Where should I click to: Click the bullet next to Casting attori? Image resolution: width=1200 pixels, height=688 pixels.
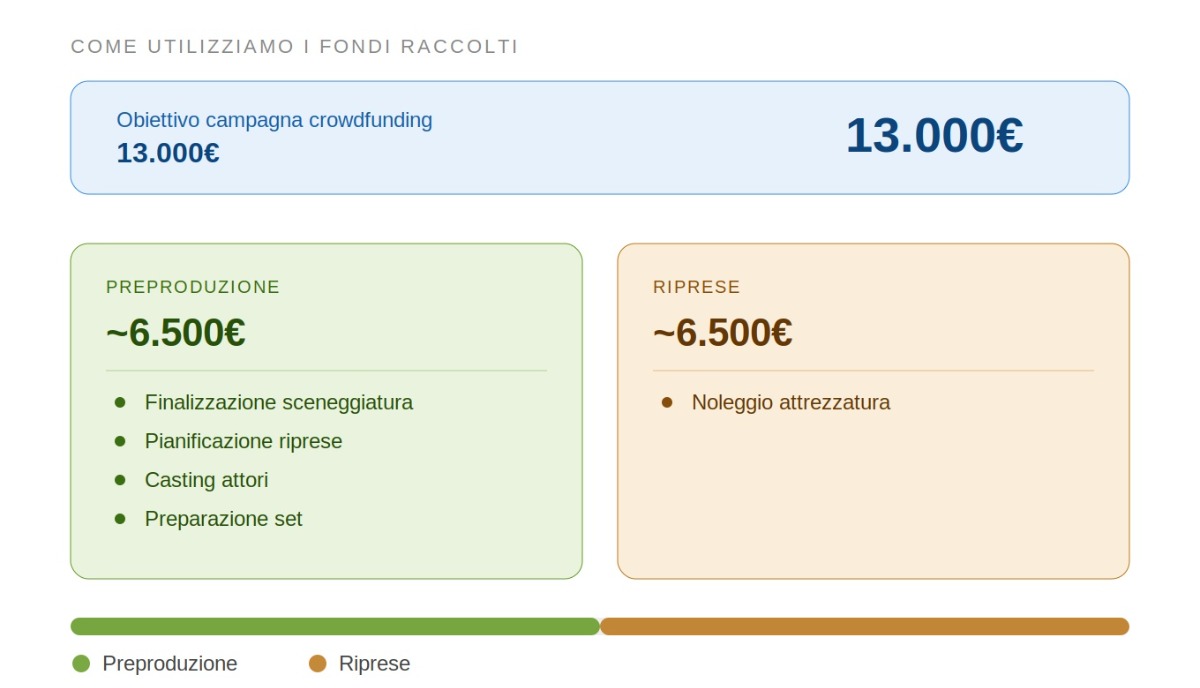121,480
